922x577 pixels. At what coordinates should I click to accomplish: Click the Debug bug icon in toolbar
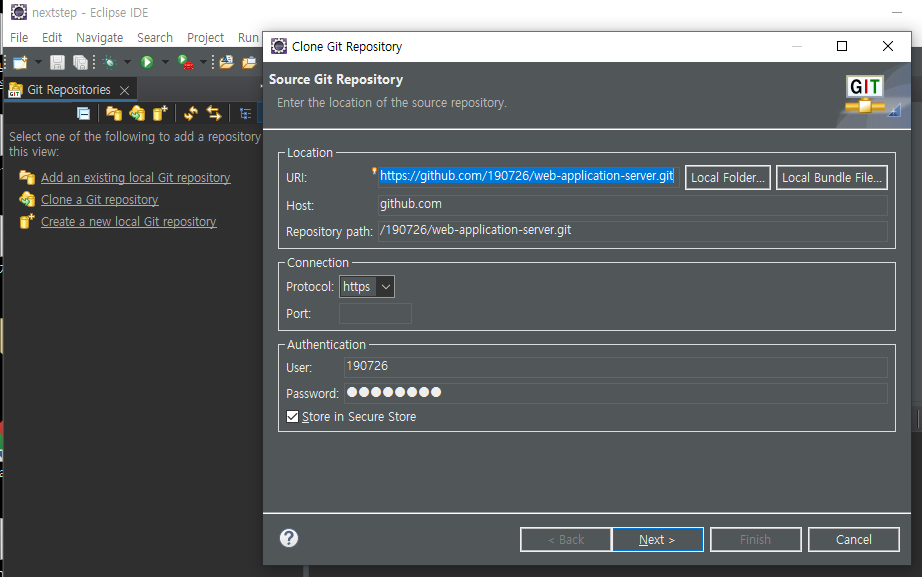click(109, 62)
